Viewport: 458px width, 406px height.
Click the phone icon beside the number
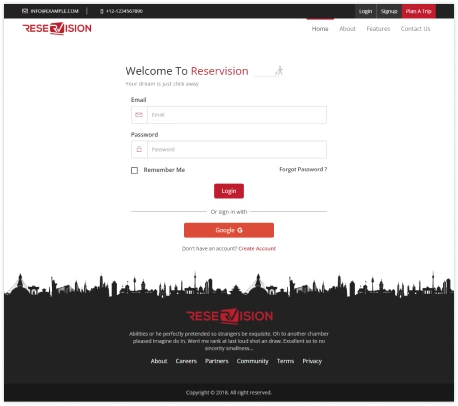pyautogui.click(x=102, y=11)
